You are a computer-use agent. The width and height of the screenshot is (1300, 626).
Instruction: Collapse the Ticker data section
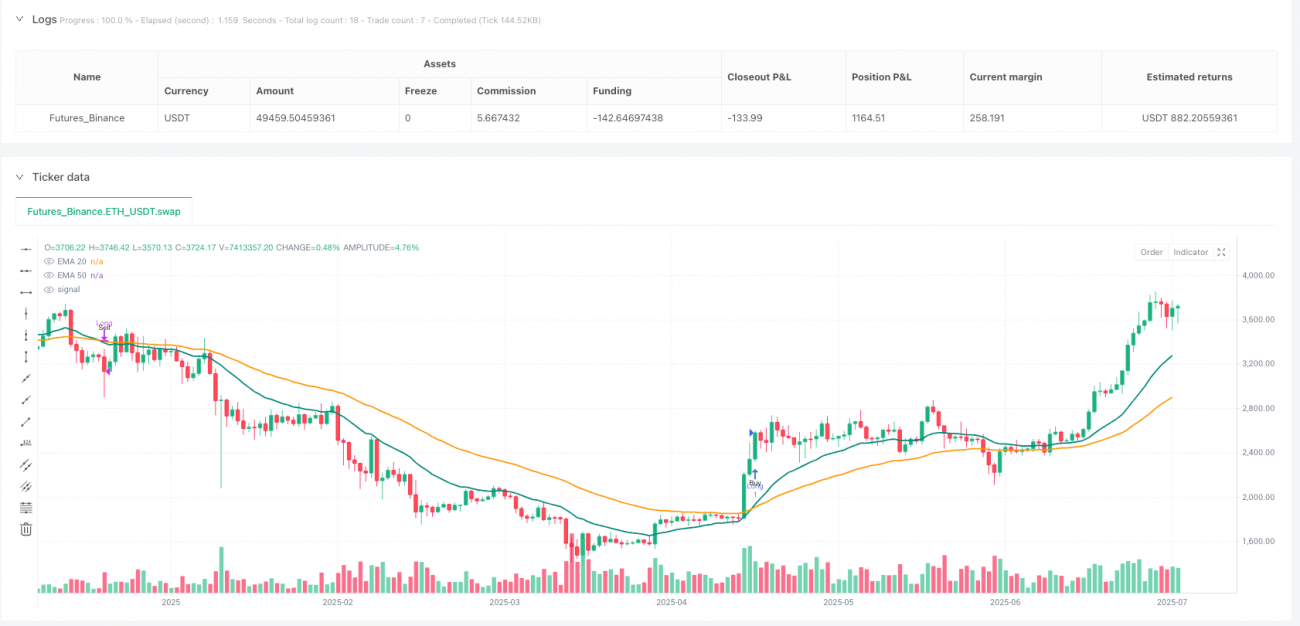(19, 177)
